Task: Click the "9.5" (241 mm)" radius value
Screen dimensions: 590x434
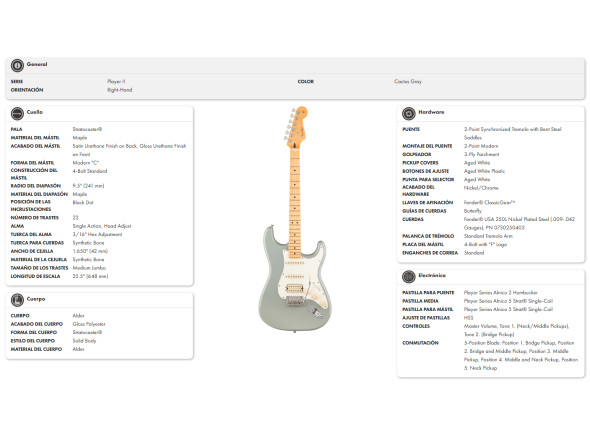Action: click(x=88, y=186)
